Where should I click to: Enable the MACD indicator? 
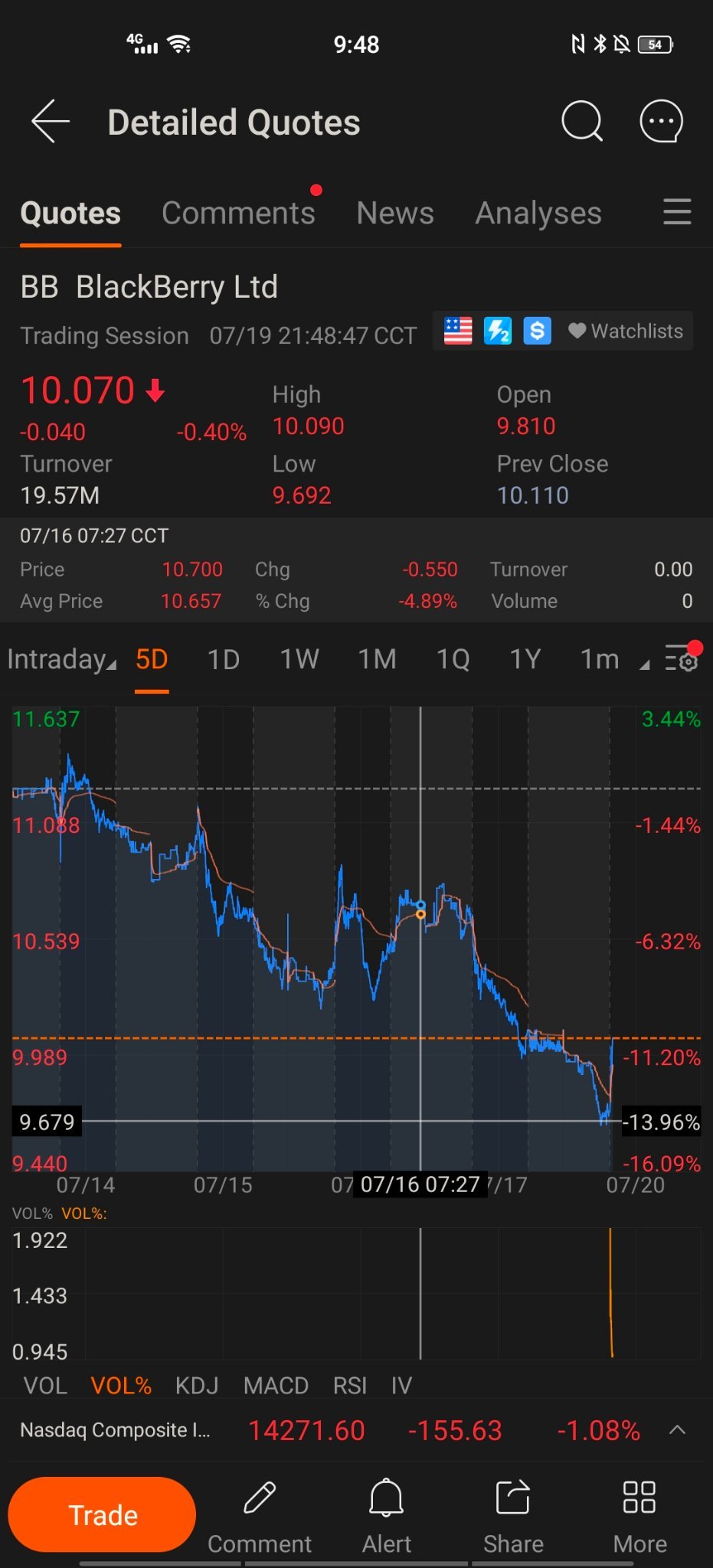tap(276, 1385)
